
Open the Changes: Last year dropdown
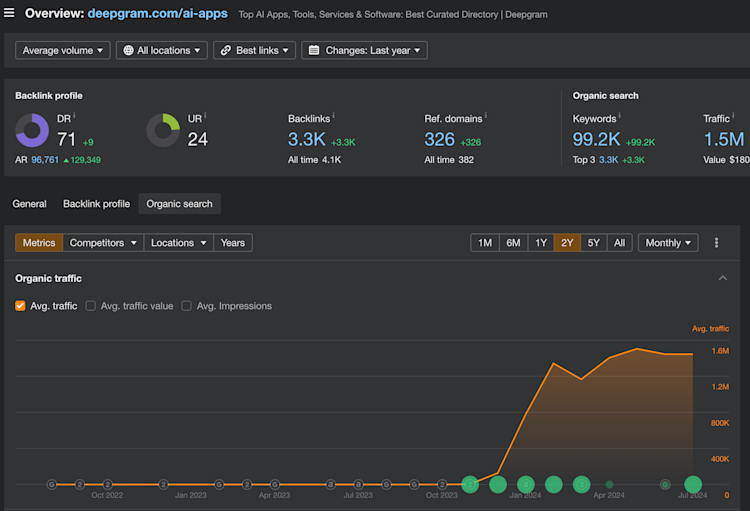point(364,50)
